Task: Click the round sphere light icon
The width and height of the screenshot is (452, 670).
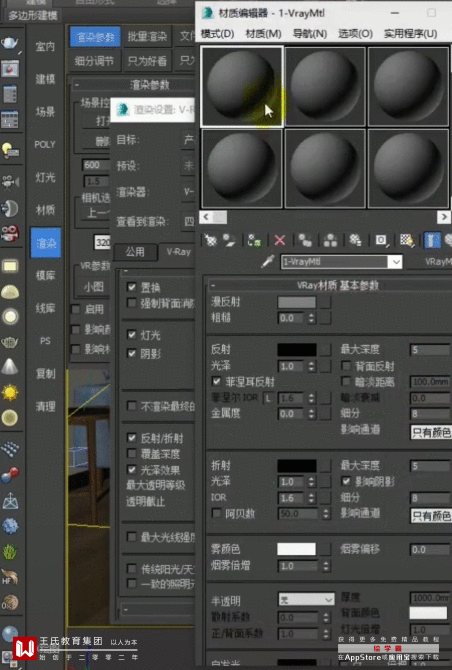Action: click(x=9, y=317)
